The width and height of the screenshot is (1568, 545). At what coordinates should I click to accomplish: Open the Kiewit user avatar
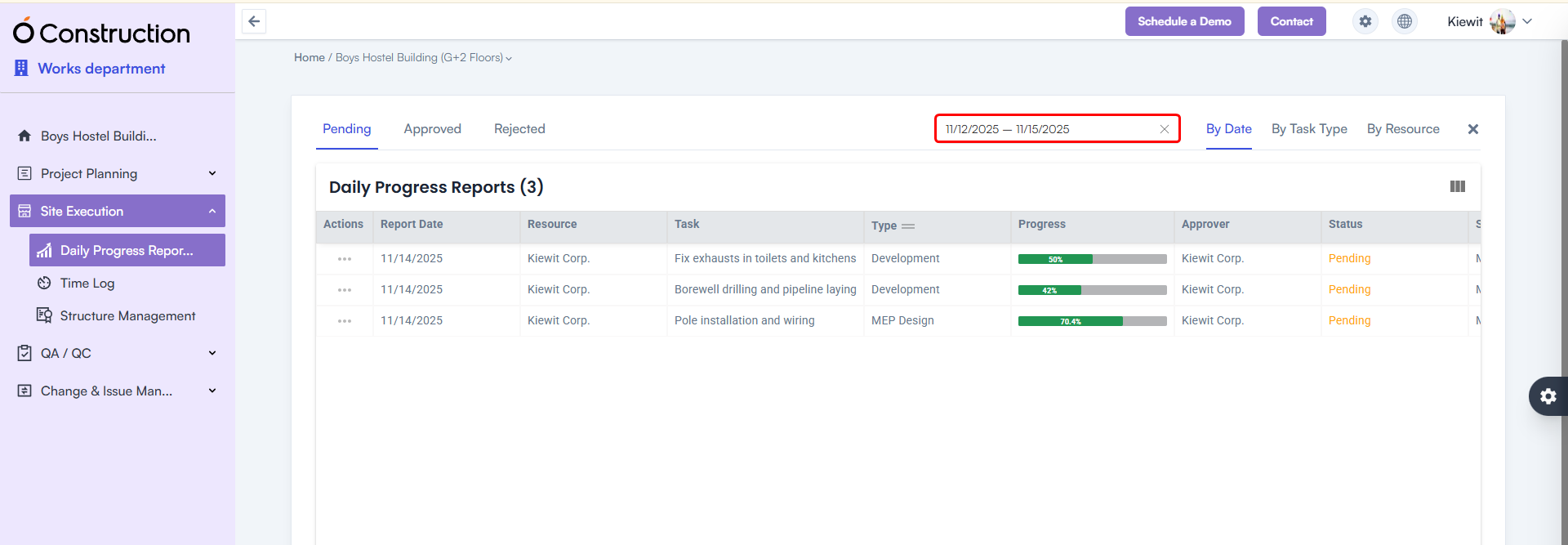click(1503, 22)
